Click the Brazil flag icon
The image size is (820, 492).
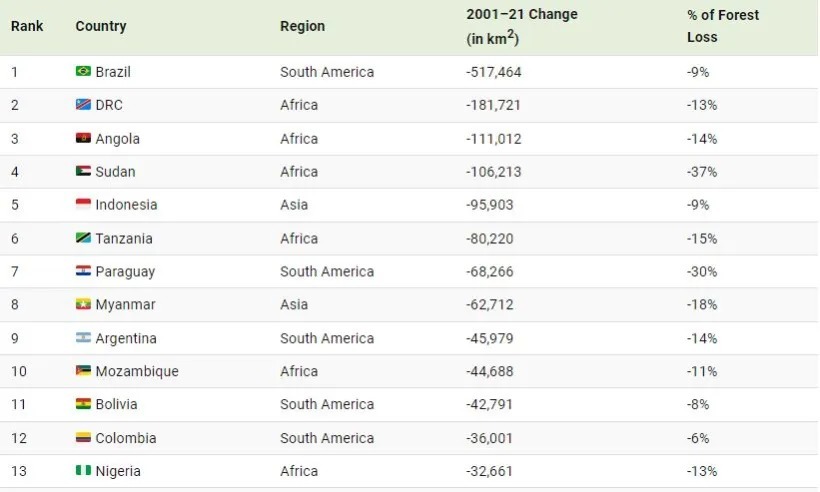(83, 72)
